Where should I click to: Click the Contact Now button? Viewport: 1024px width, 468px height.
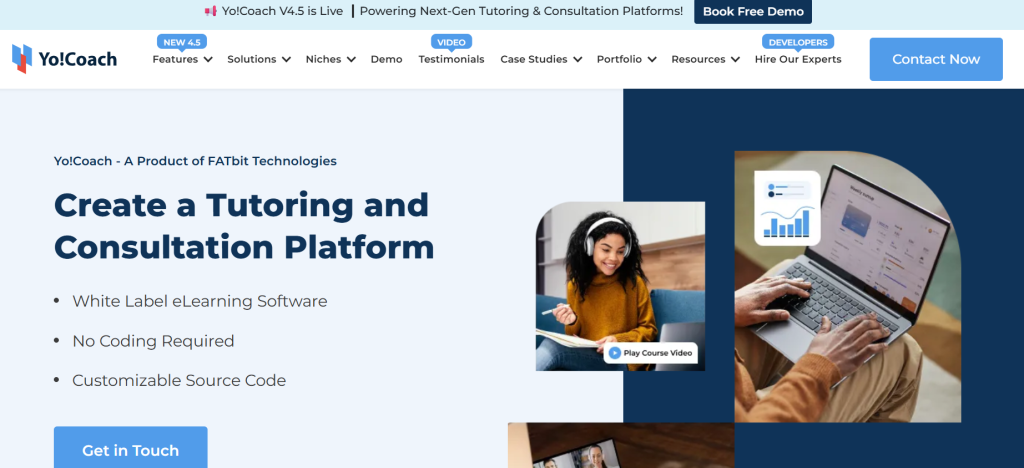tap(936, 59)
